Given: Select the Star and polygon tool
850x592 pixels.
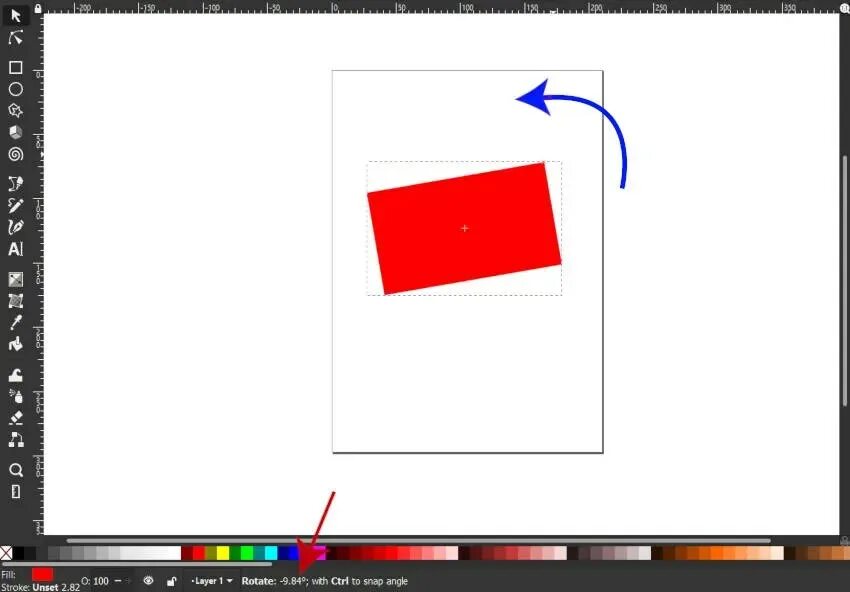Looking at the screenshot, I should tap(15, 111).
